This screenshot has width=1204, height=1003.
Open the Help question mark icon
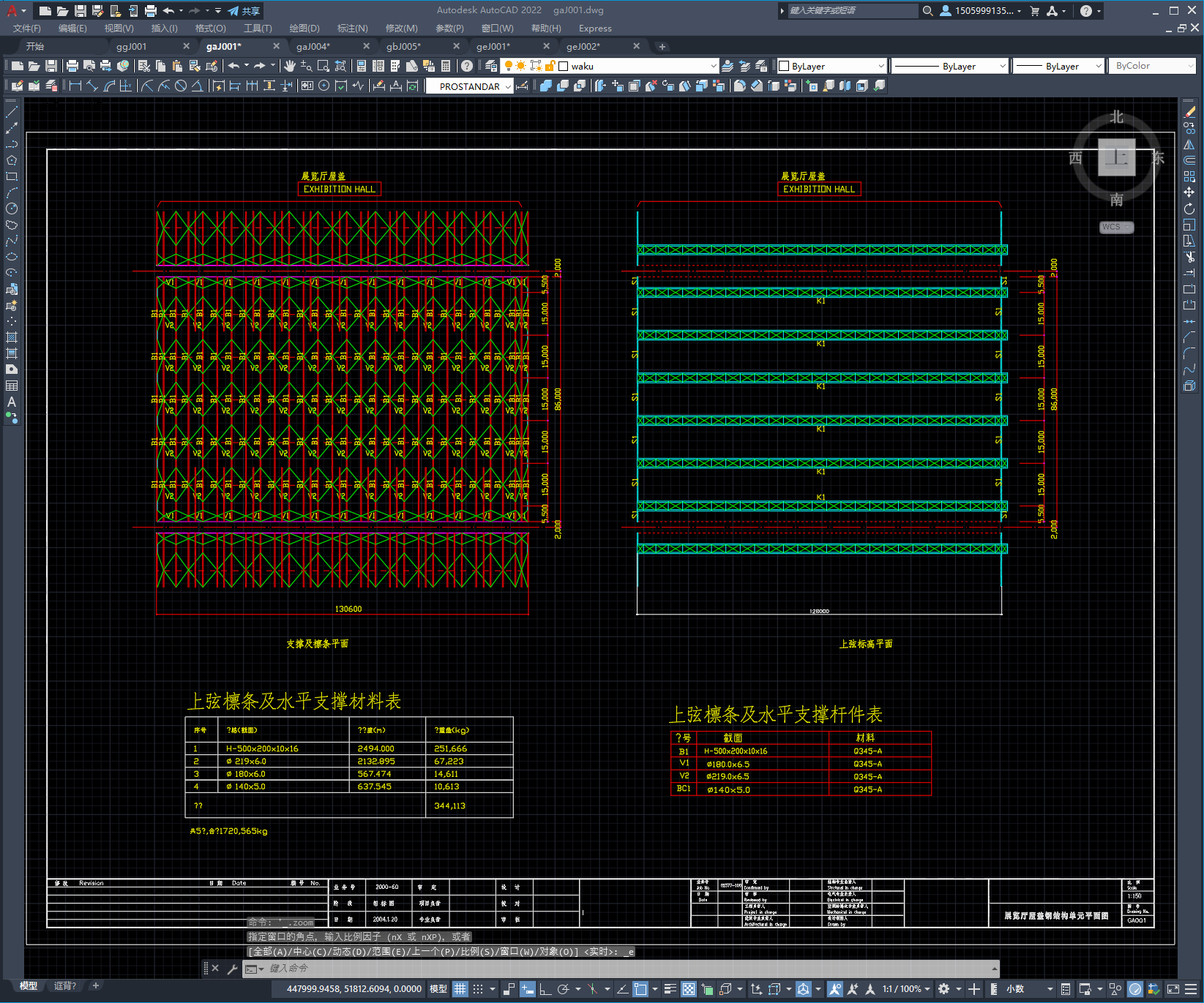[467, 66]
